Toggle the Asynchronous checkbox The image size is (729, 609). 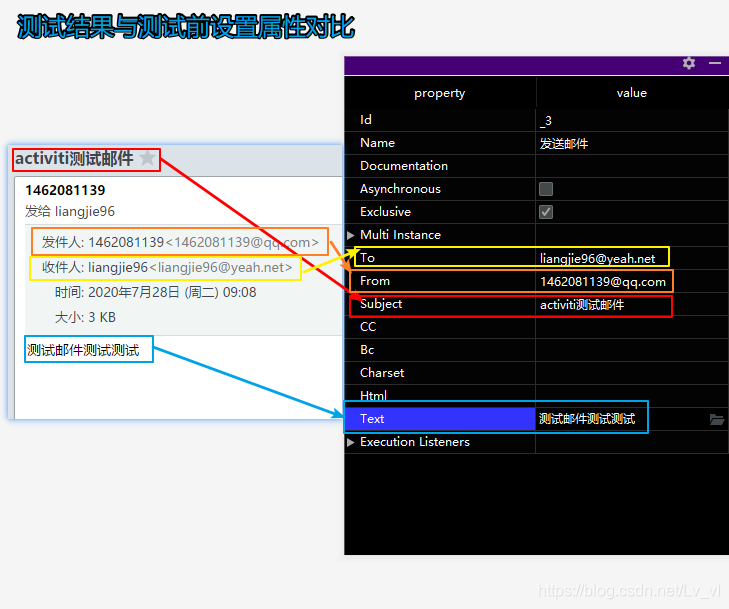(546, 189)
